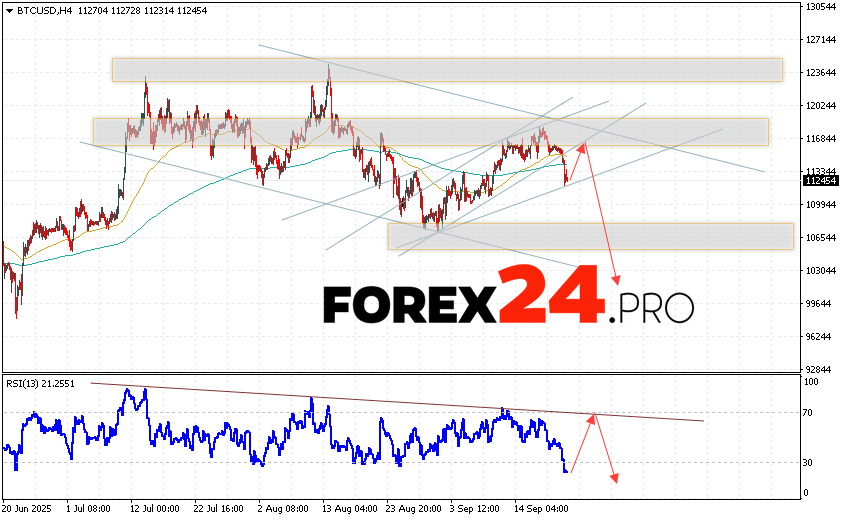Click the 130544 price axis label

click(x=821, y=7)
